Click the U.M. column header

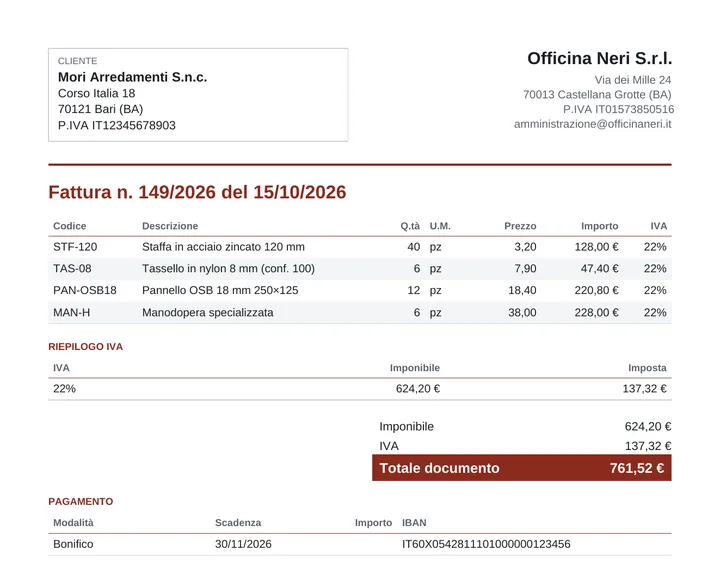(x=440, y=226)
